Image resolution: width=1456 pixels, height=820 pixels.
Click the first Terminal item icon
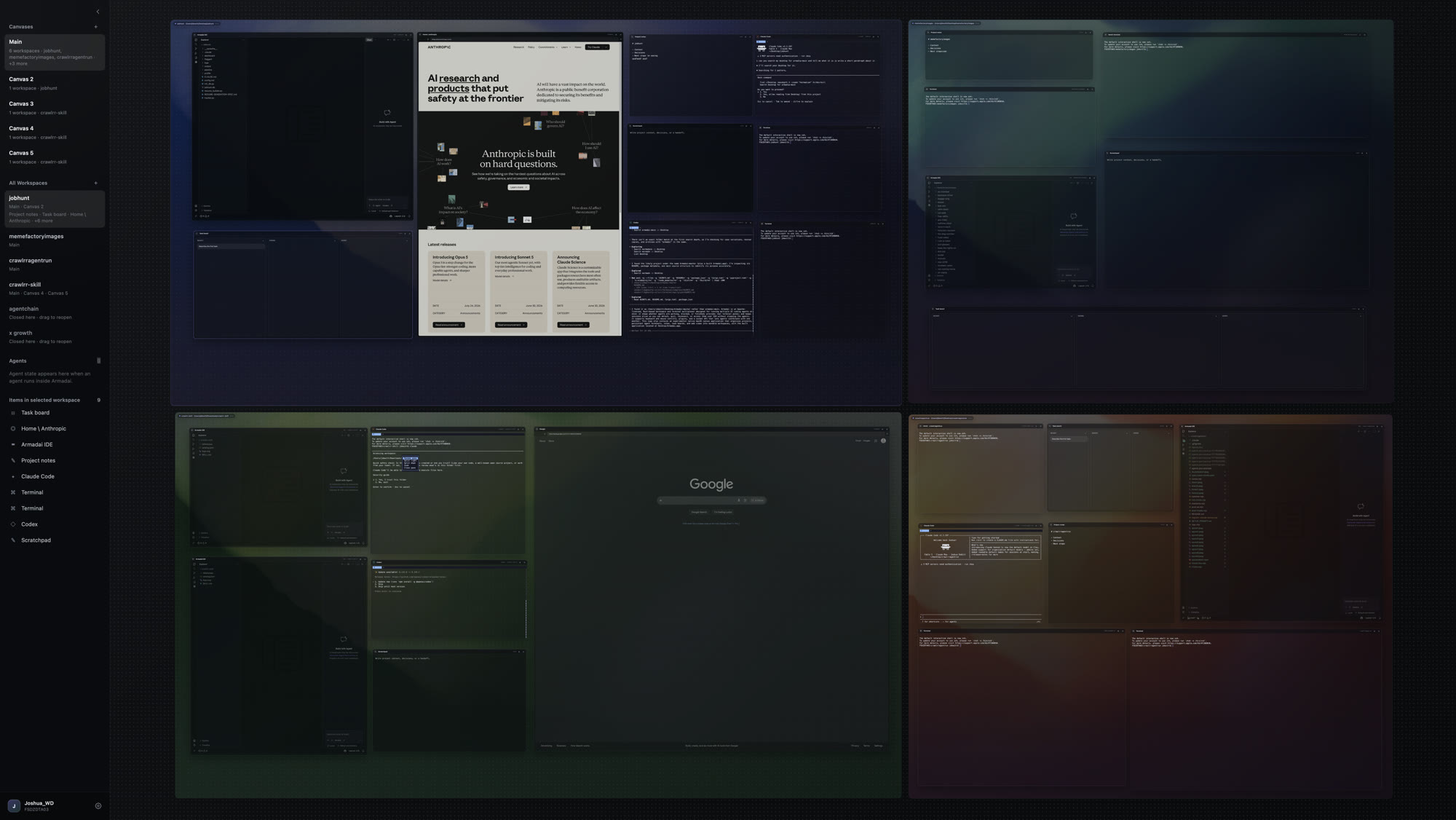point(13,493)
